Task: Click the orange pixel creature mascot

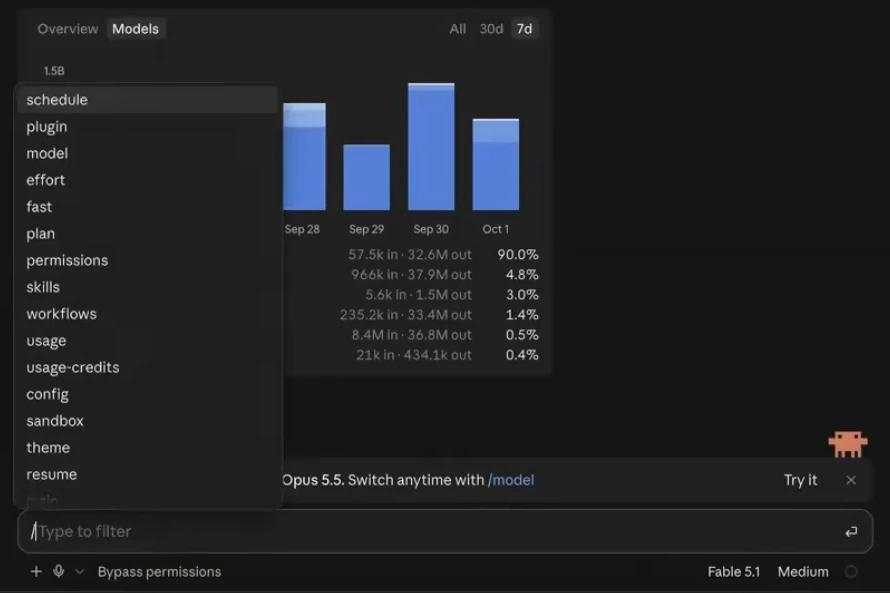Action: [848, 444]
